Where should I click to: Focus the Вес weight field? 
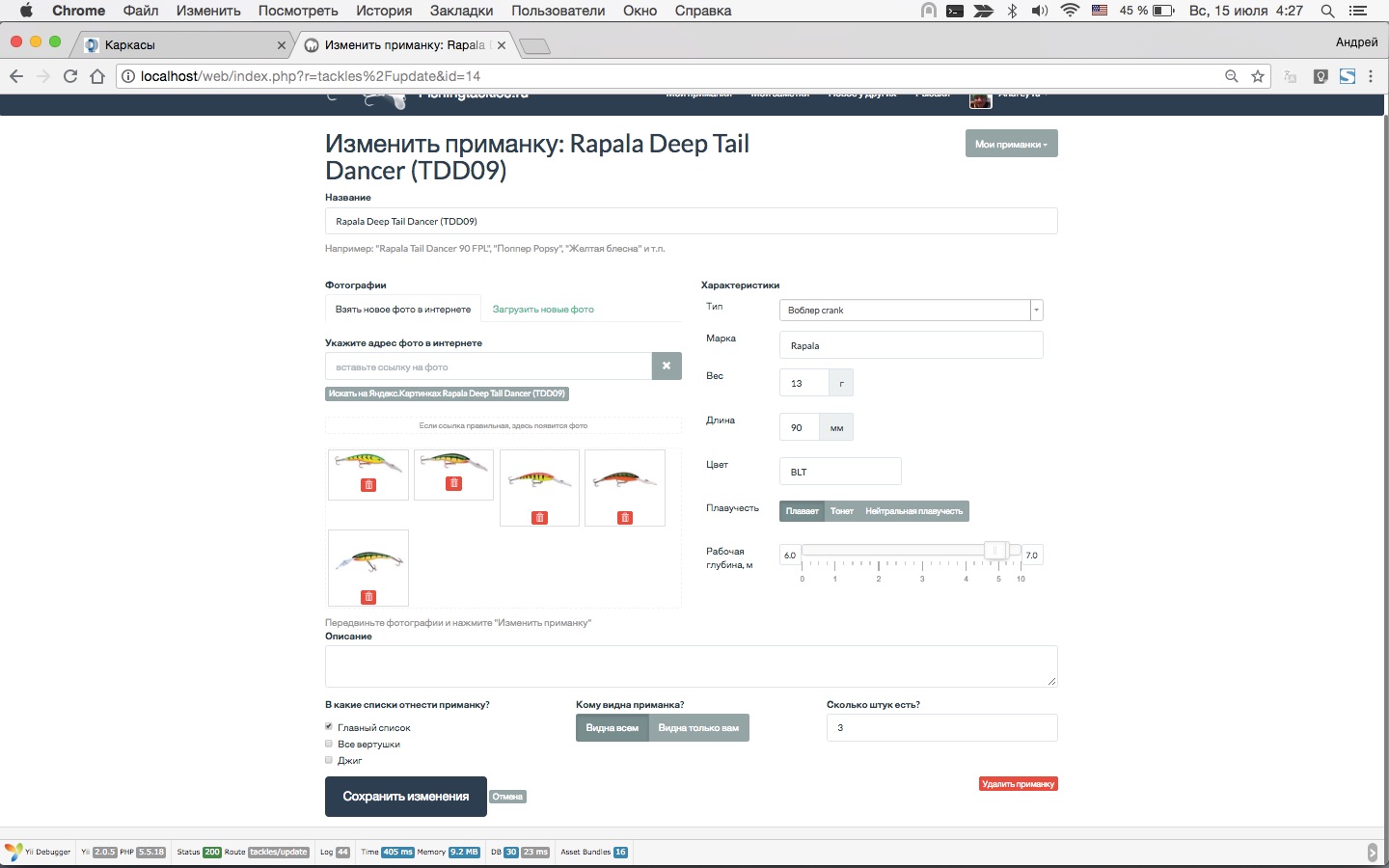tap(803, 383)
